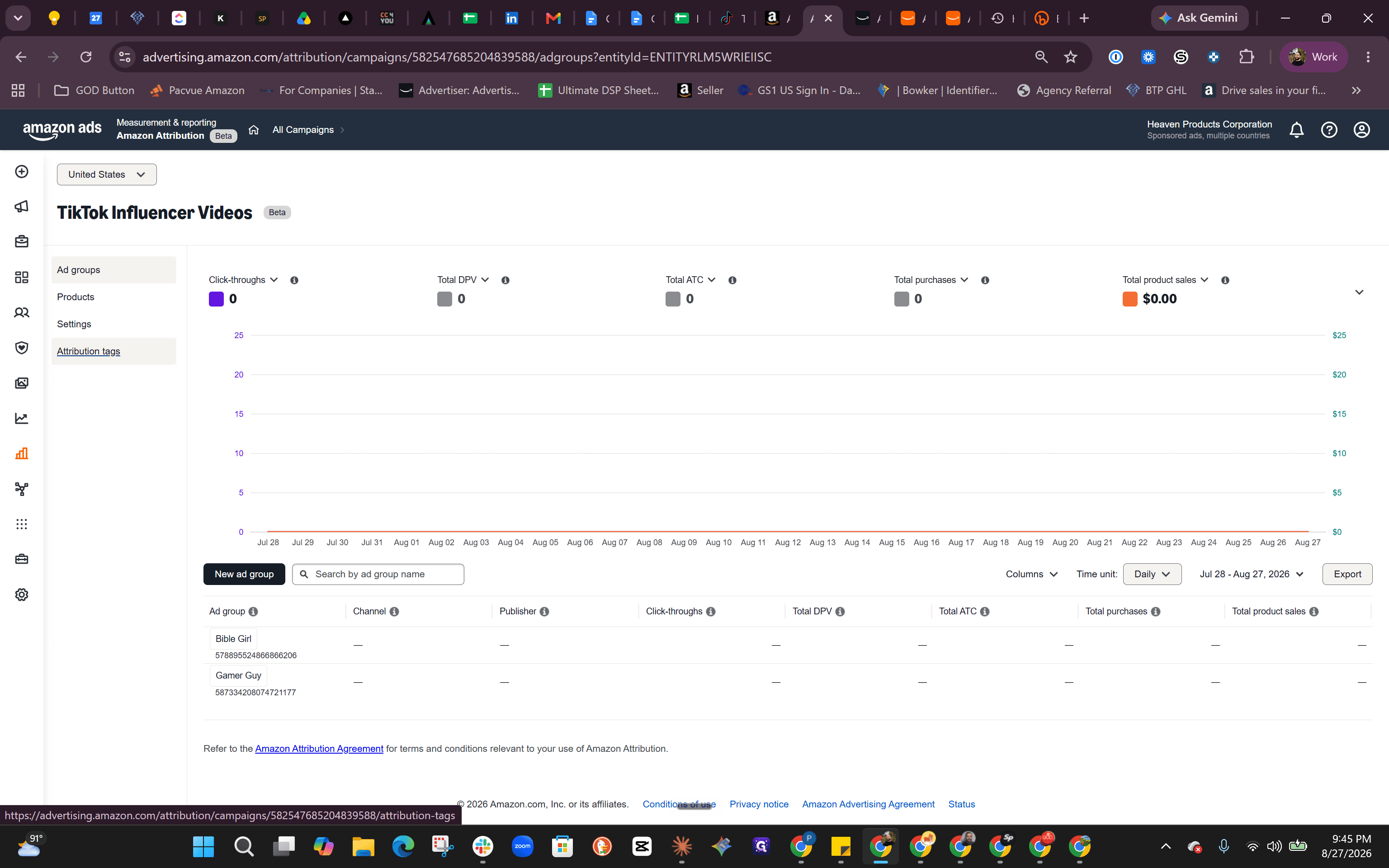Toggle the gray Total DPV color swatch

[x=445, y=299]
